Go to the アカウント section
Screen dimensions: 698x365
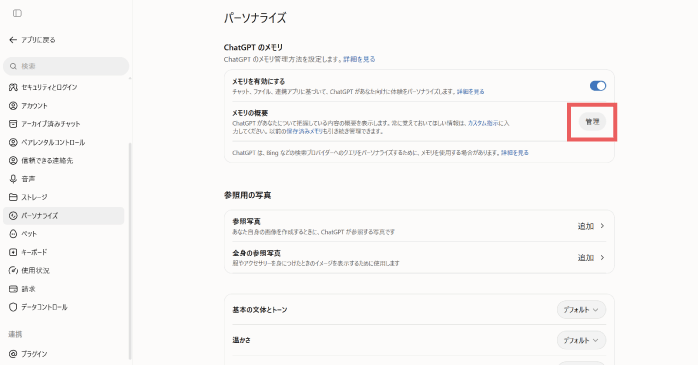pyautogui.click(x=64, y=106)
